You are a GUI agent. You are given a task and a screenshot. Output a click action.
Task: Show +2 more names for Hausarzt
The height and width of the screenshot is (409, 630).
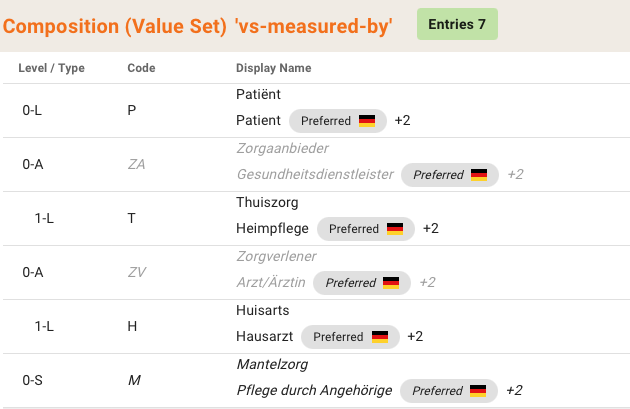tap(414, 337)
